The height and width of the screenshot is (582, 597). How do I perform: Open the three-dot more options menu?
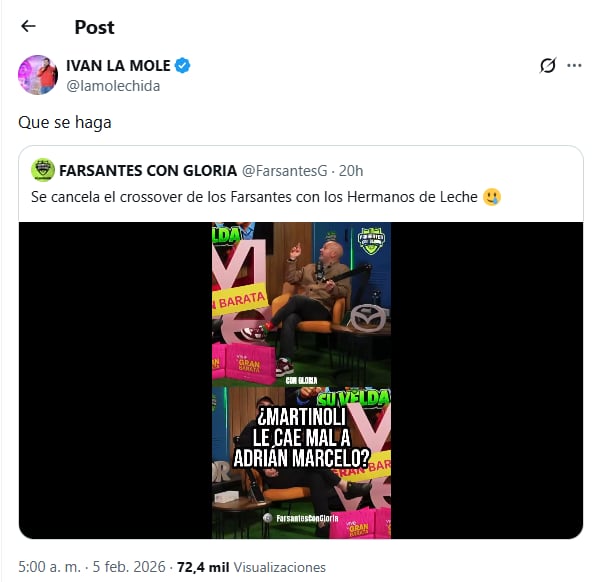tap(574, 65)
